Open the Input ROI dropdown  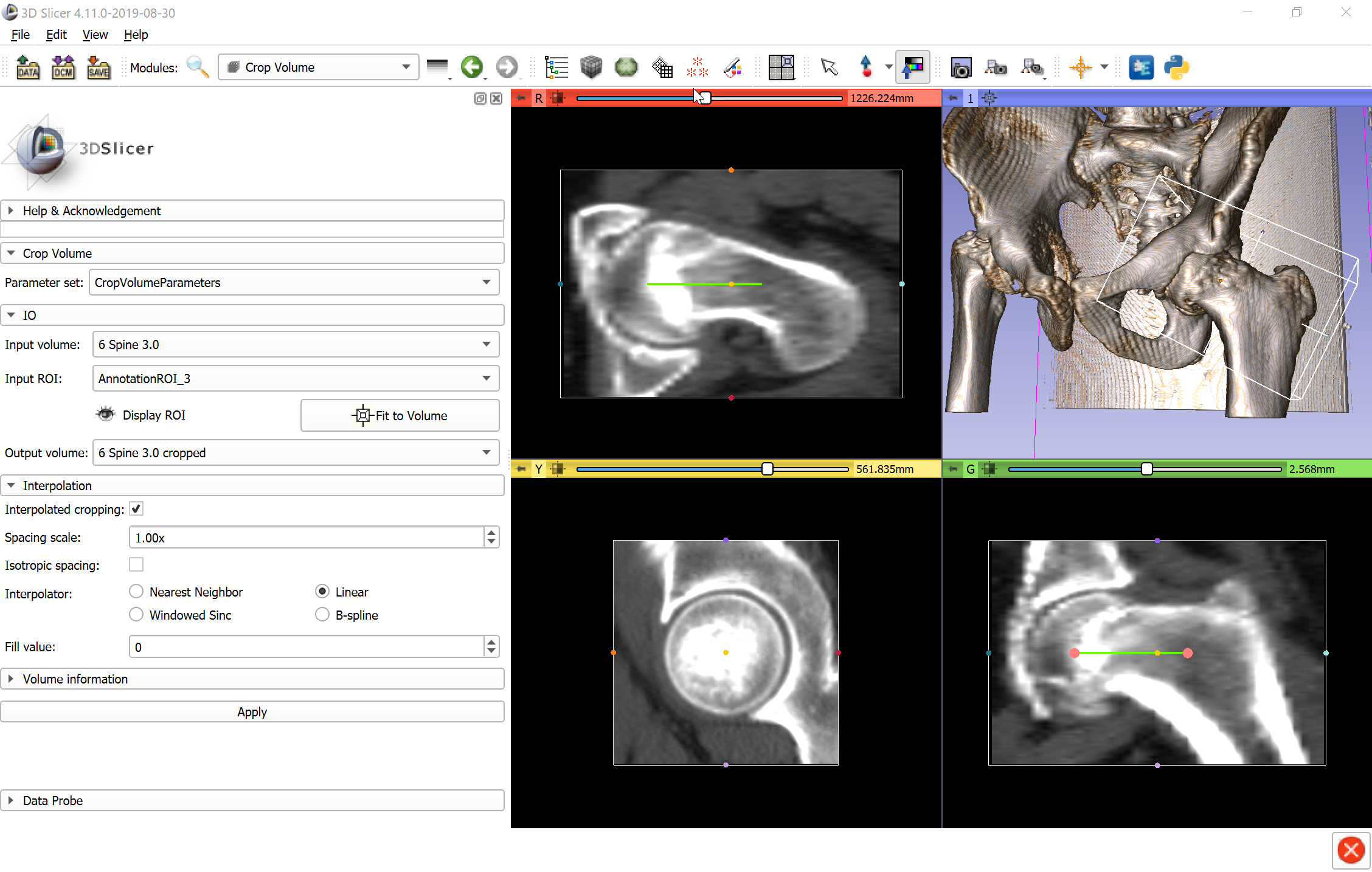click(296, 379)
